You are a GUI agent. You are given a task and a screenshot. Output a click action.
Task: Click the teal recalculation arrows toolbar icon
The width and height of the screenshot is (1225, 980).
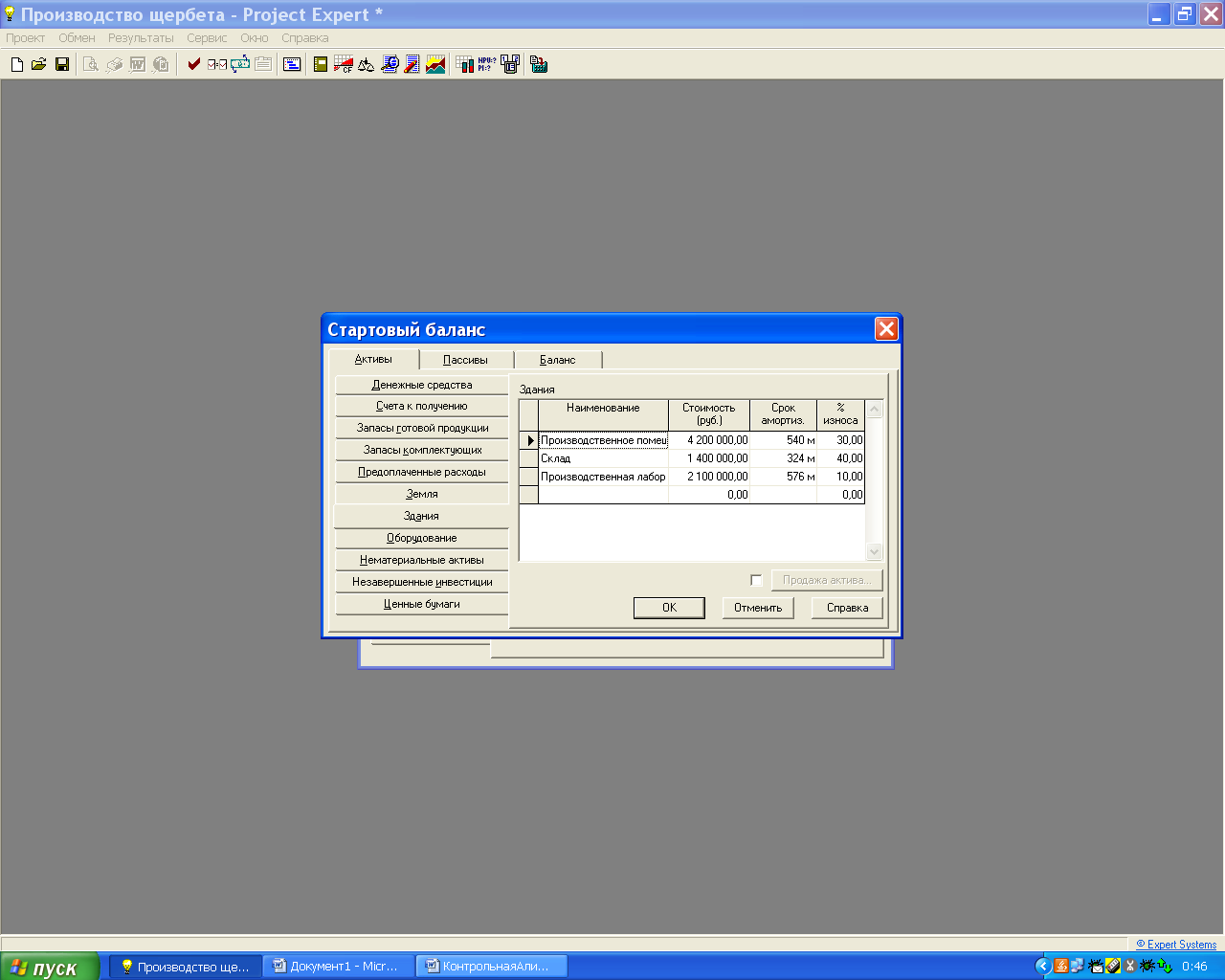click(x=240, y=64)
